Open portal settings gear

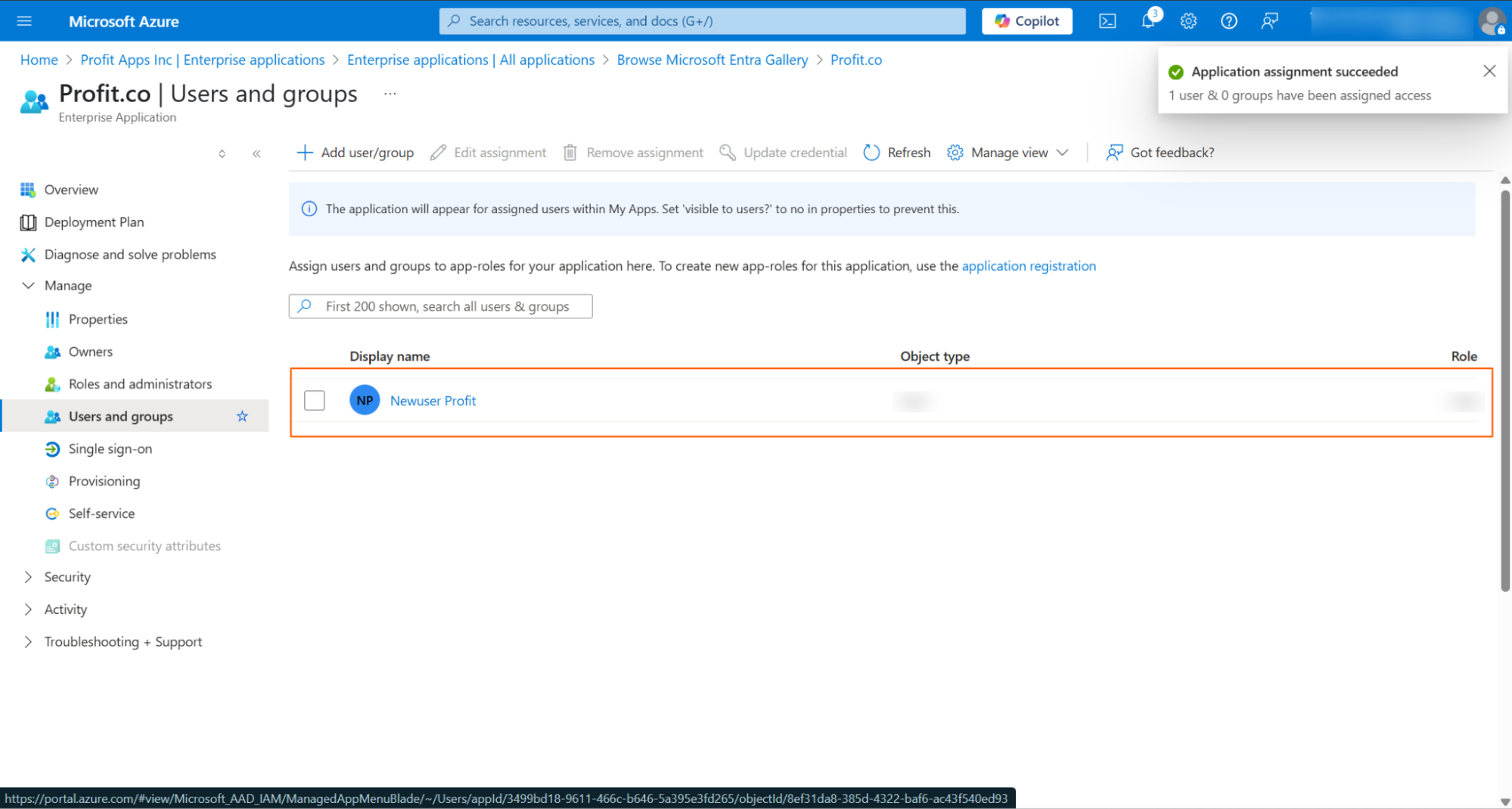[1188, 21]
